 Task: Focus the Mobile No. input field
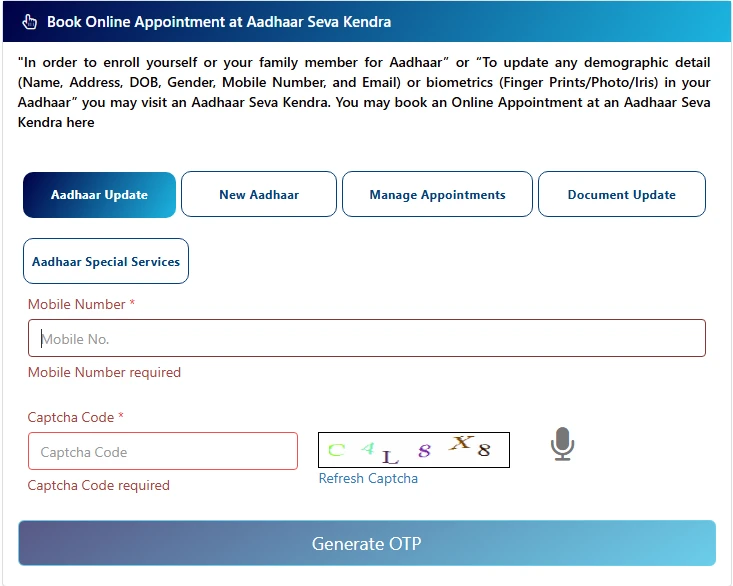click(367, 339)
